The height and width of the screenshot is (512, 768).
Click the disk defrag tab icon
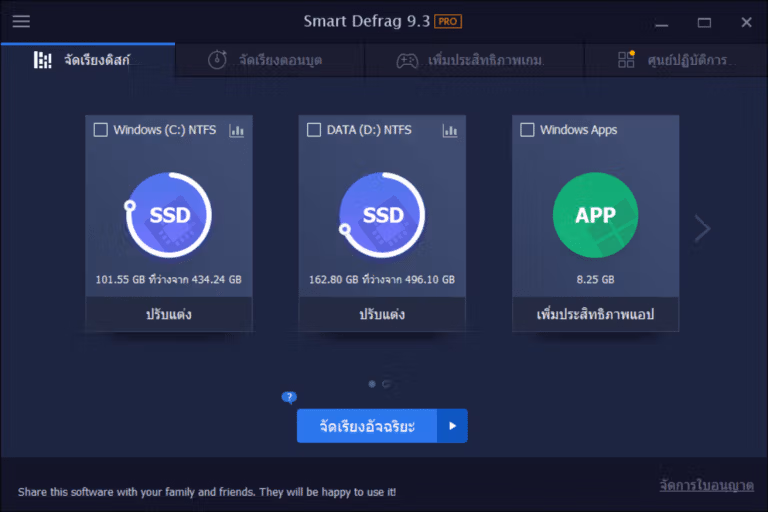tap(42, 60)
